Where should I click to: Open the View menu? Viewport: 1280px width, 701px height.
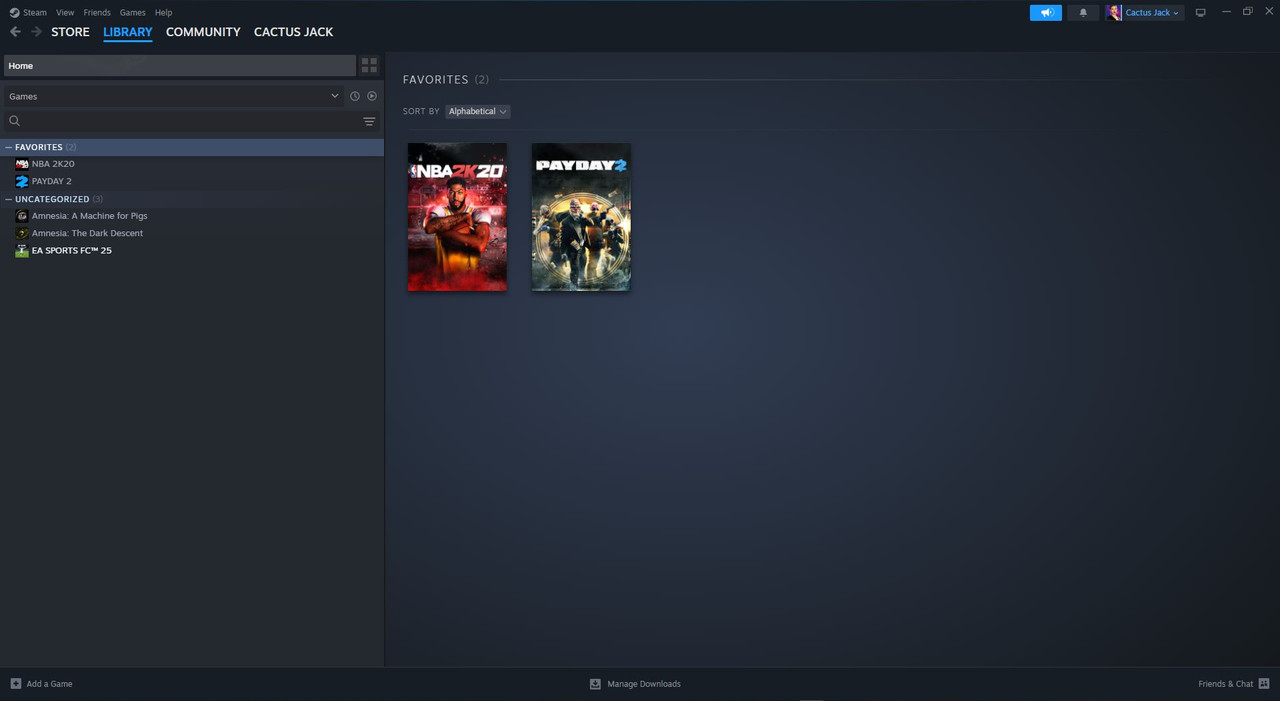coord(65,13)
